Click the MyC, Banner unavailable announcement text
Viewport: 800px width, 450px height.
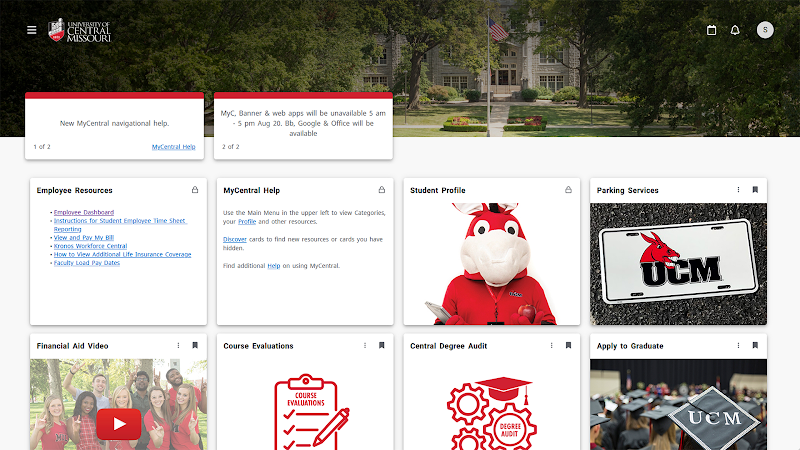coord(303,123)
